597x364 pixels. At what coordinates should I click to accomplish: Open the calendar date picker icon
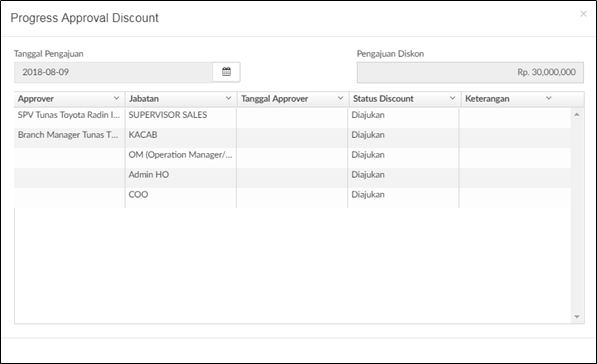(226, 72)
